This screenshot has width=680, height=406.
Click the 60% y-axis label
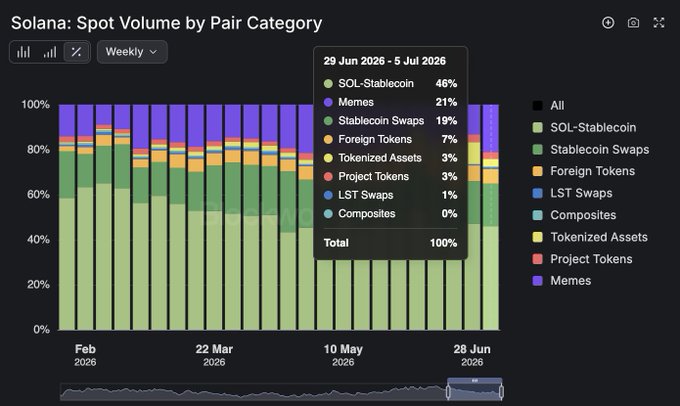[x=38, y=195]
